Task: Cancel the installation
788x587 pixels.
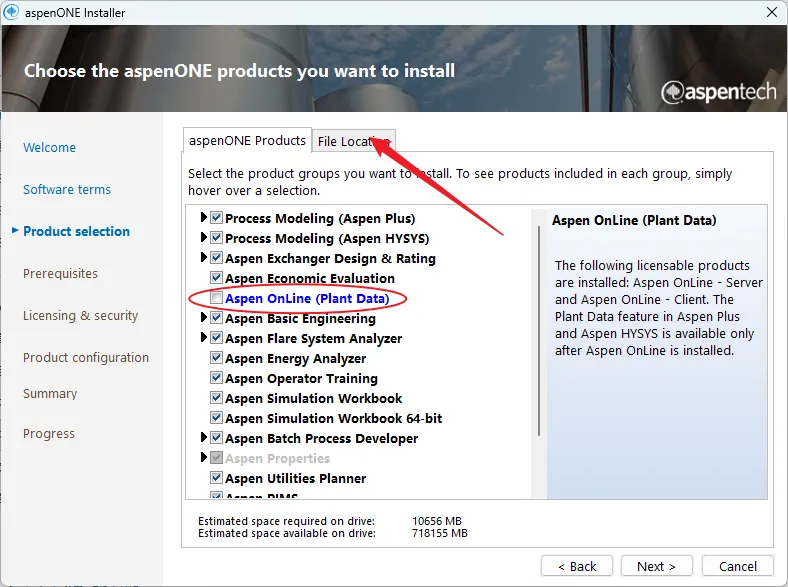Action: coord(737,566)
